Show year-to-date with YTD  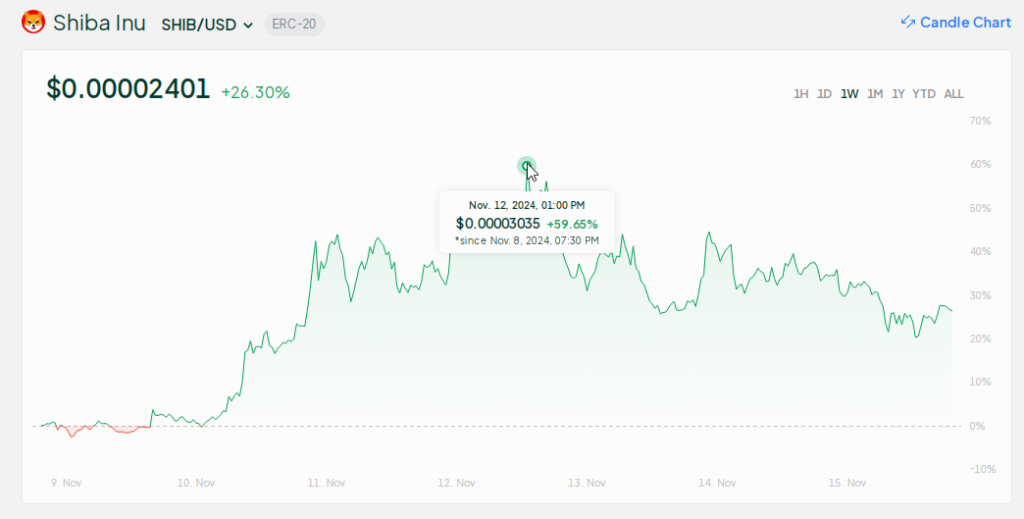(x=924, y=94)
